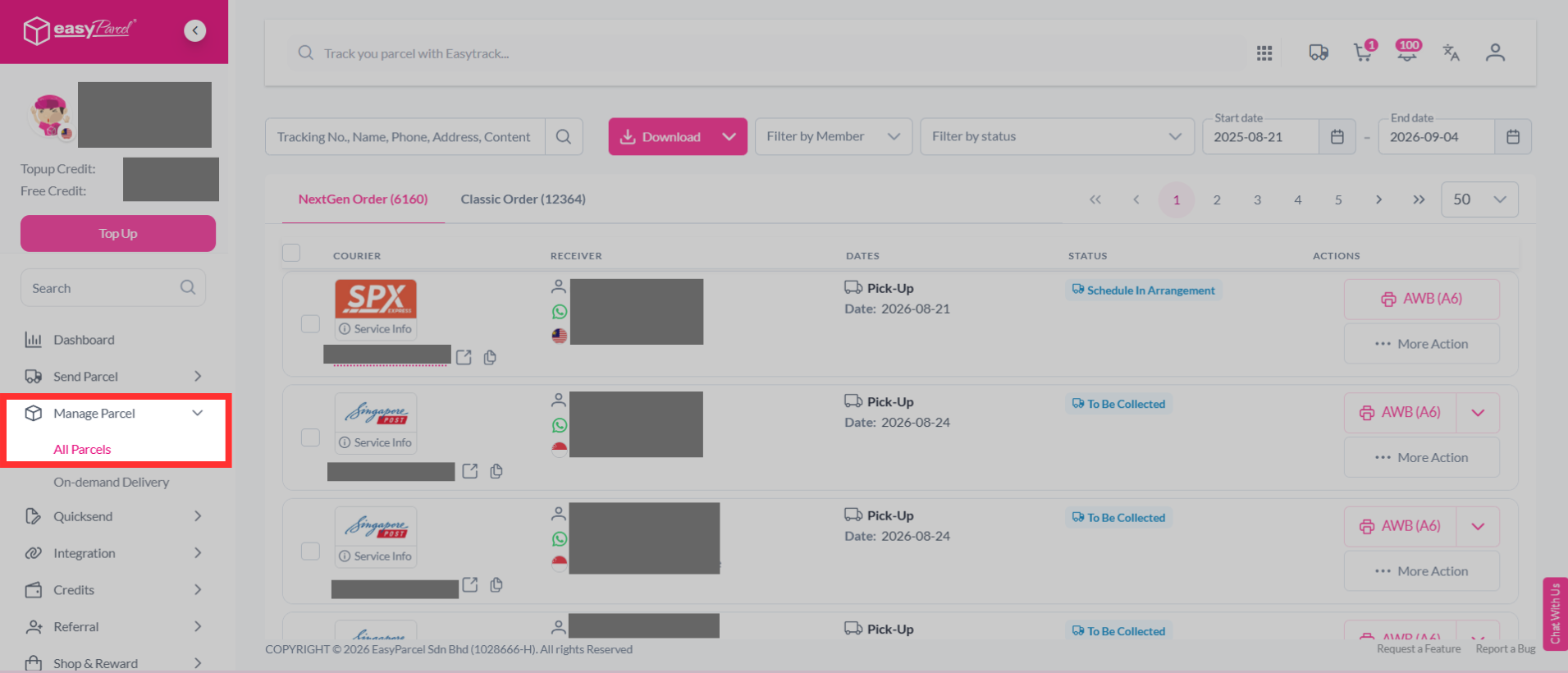Open WhatsApp for the SPX receiver
The width and height of the screenshot is (1568, 673).
pos(560,312)
